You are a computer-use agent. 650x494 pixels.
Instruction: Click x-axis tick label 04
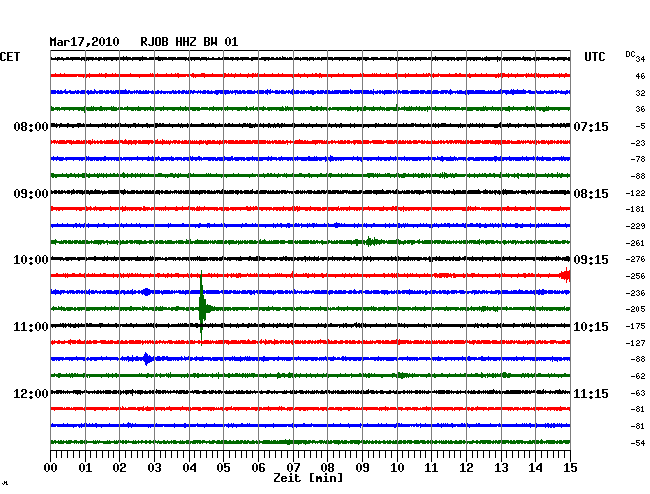[x=189, y=468]
